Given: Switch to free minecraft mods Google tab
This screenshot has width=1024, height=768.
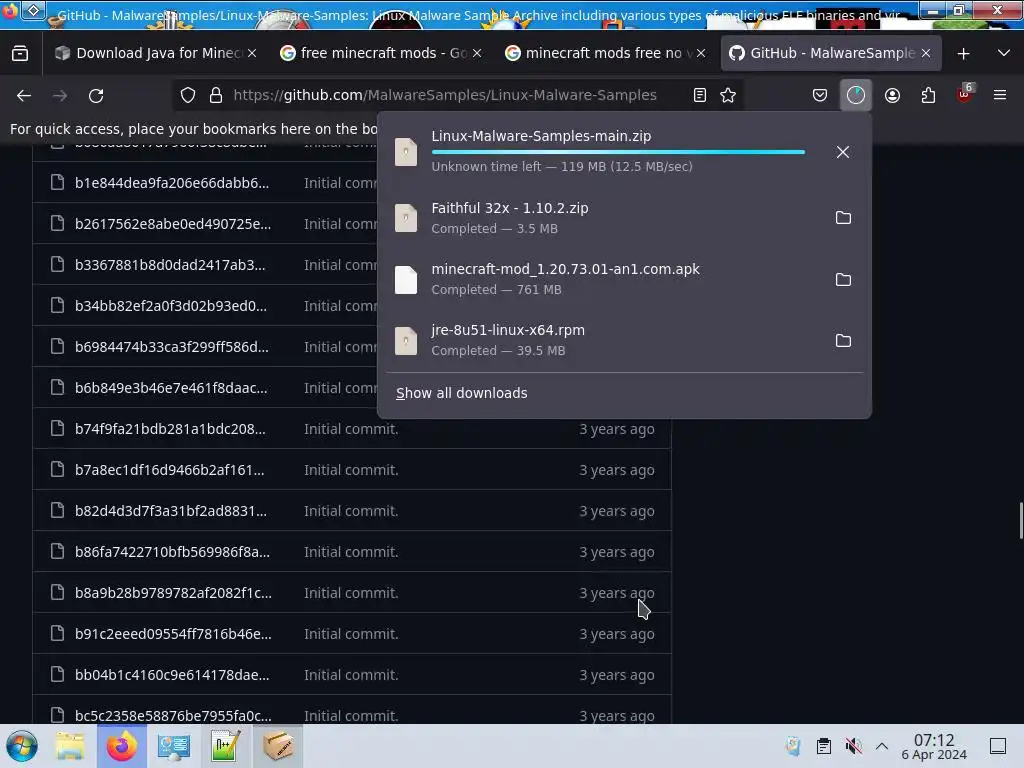Looking at the screenshot, I should click(380, 53).
